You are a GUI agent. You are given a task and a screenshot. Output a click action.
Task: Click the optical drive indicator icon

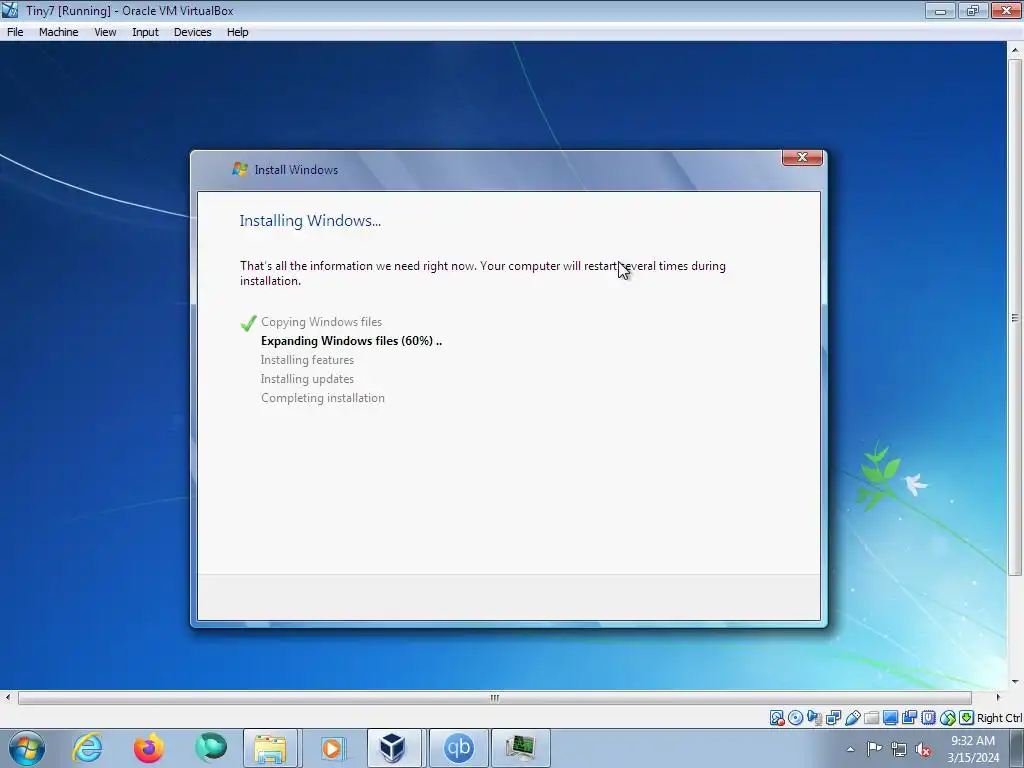click(795, 718)
